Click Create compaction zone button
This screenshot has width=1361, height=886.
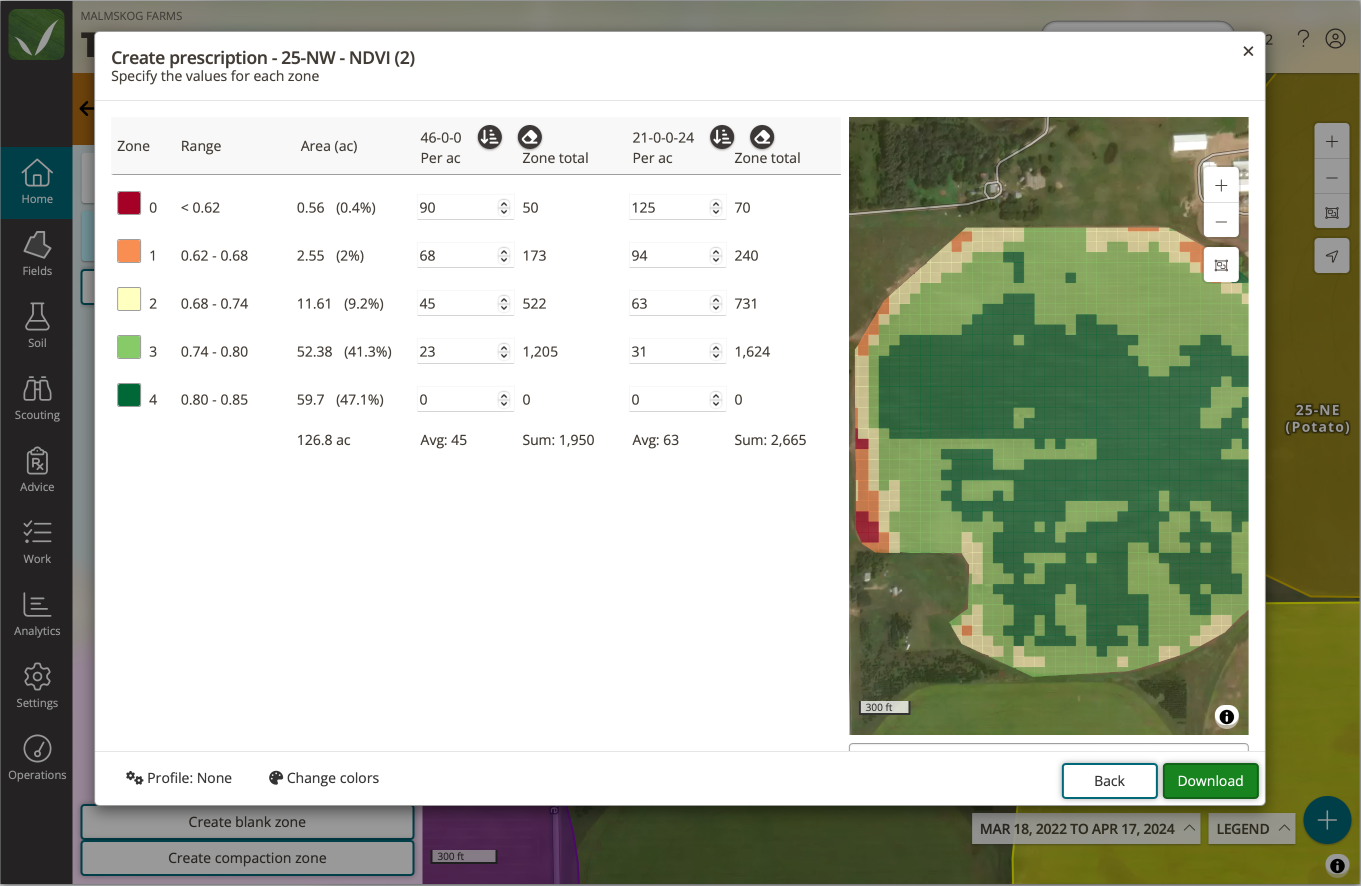coord(247,858)
